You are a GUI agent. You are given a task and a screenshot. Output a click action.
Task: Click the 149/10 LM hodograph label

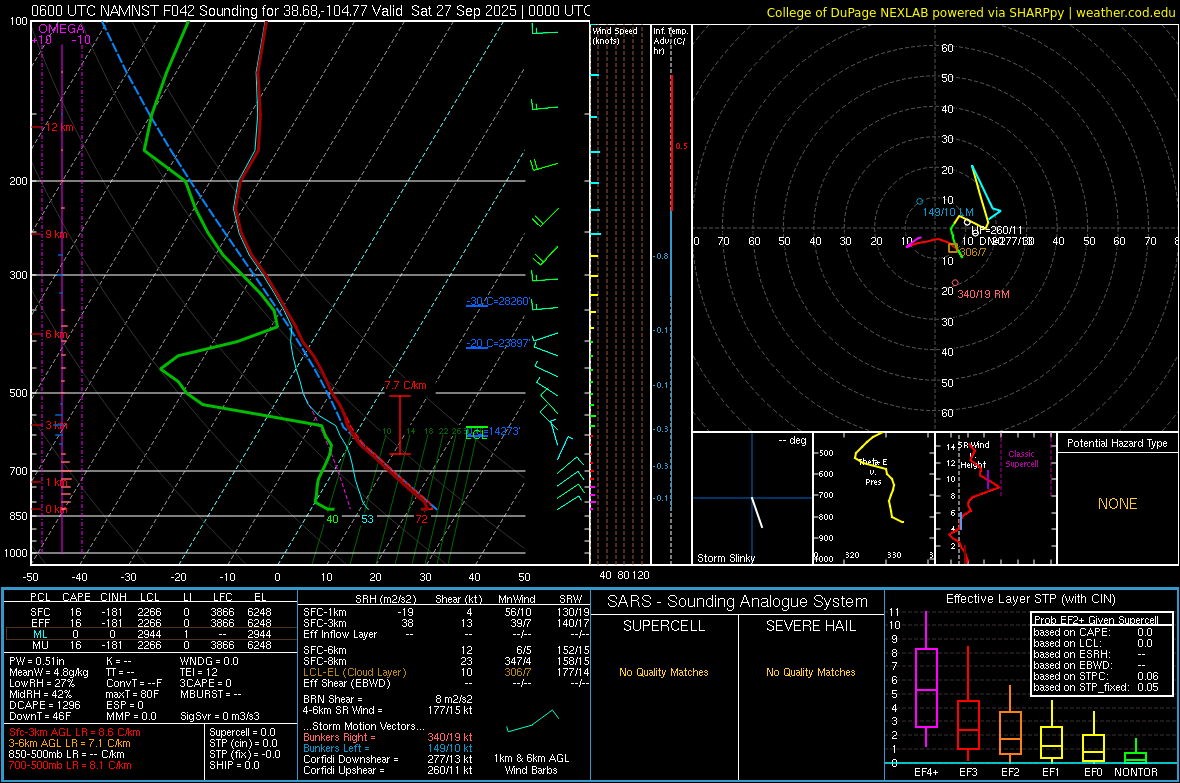[948, 212]
